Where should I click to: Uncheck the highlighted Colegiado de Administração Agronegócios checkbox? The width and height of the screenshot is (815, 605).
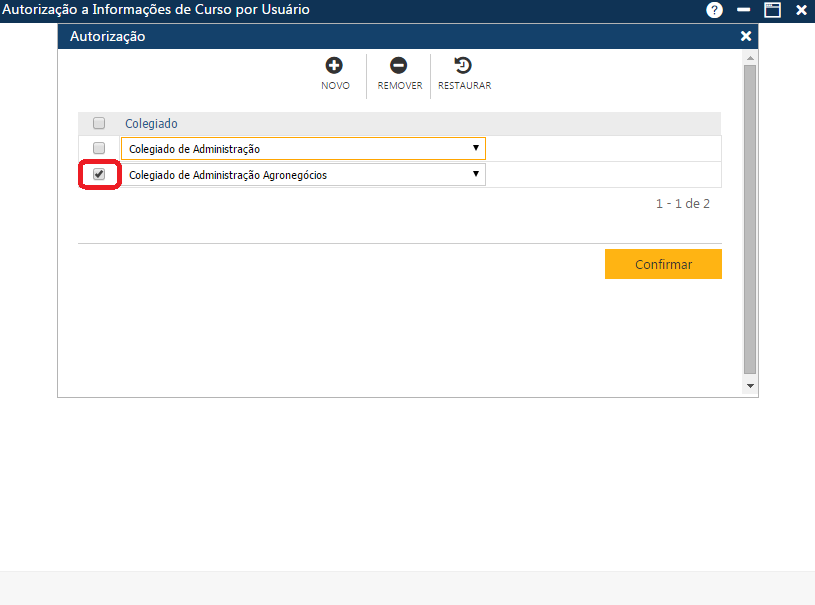pyautogui.click(x=97, y=173)
